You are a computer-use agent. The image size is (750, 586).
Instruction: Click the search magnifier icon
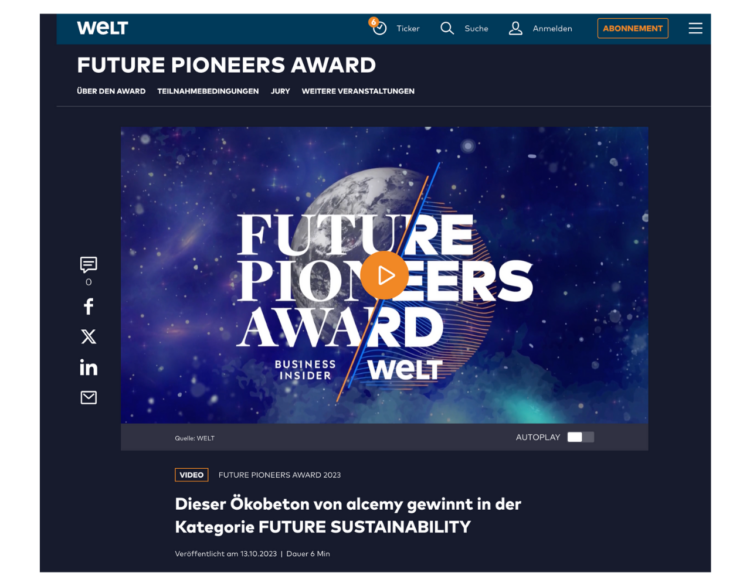[x=447, y=28]
